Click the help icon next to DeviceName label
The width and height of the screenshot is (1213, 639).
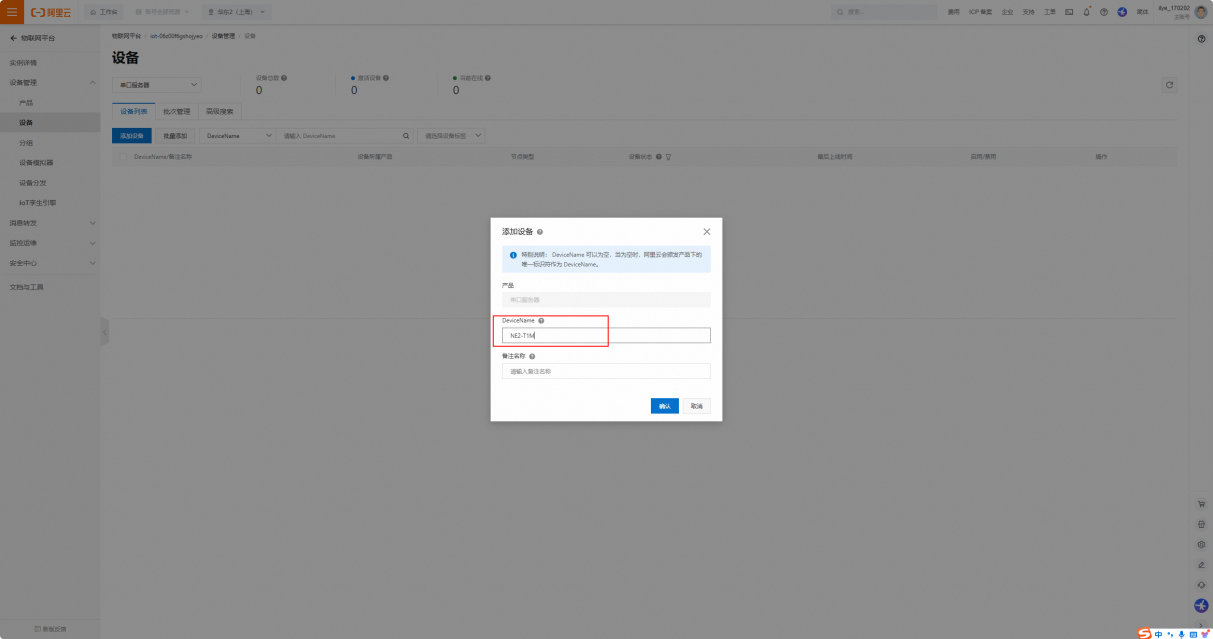[x=541, y=321]
